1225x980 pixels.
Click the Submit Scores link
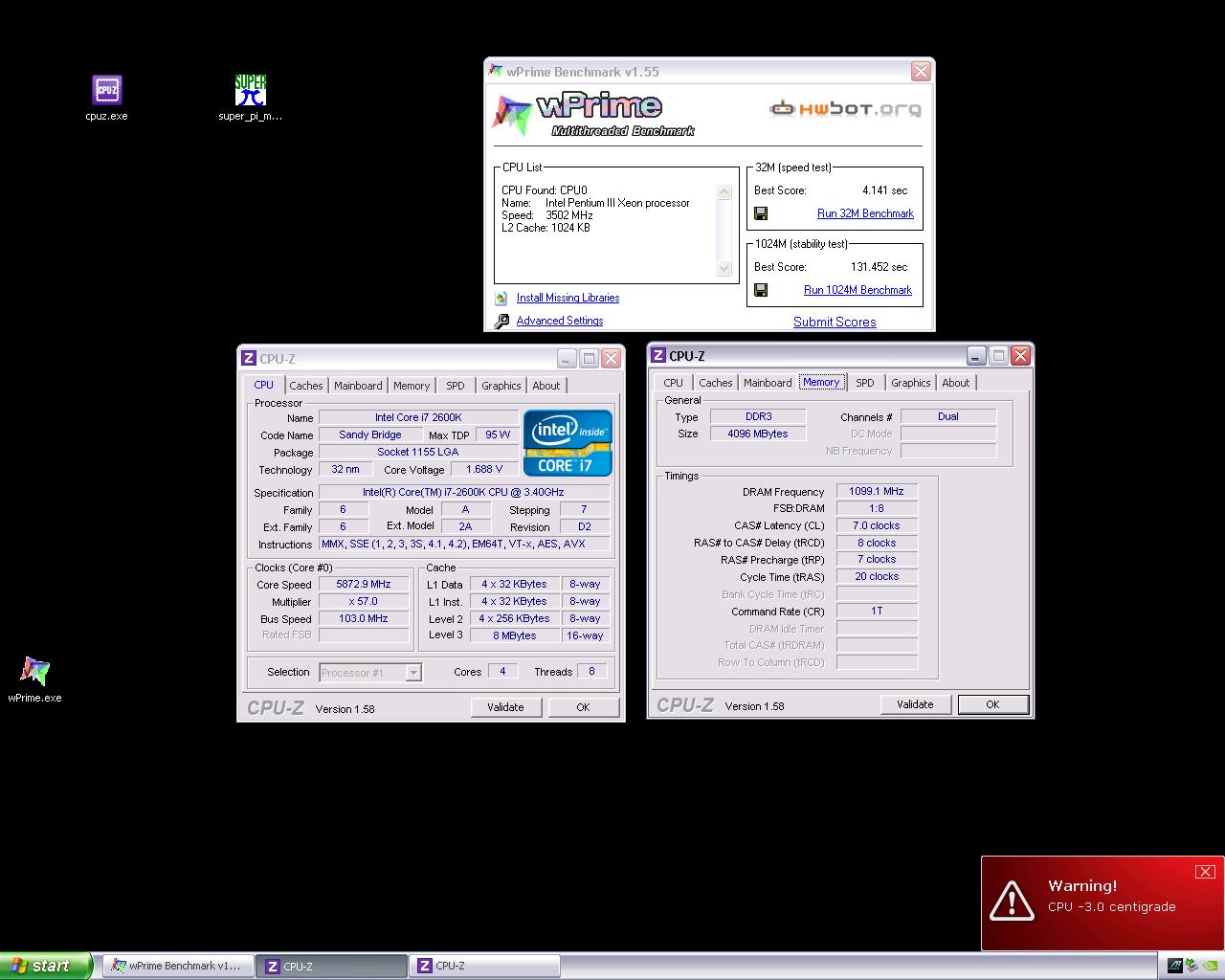click(835, 323)
